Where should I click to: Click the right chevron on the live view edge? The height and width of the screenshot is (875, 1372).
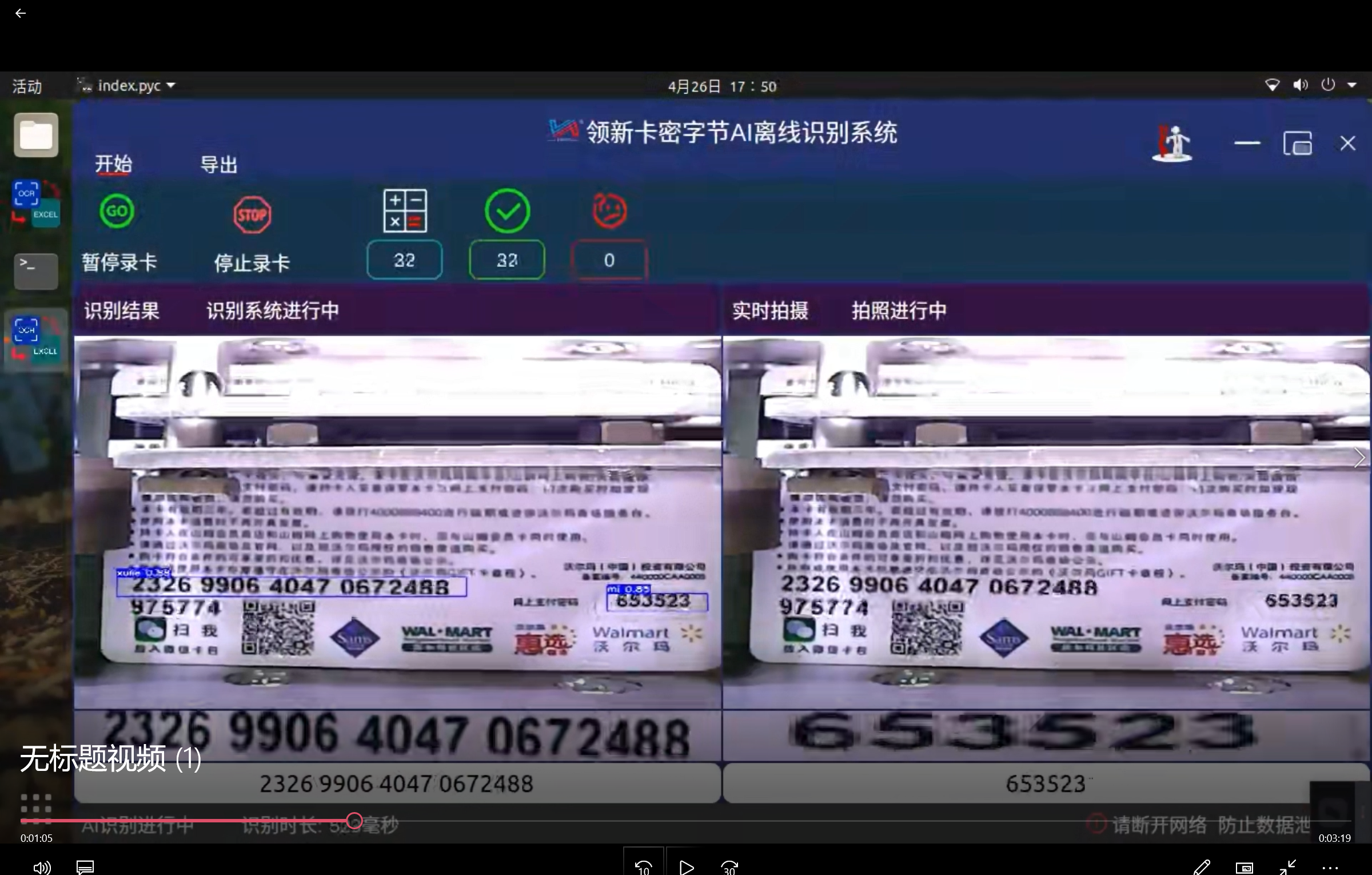pyautogui.click(x=1360, y=458)
